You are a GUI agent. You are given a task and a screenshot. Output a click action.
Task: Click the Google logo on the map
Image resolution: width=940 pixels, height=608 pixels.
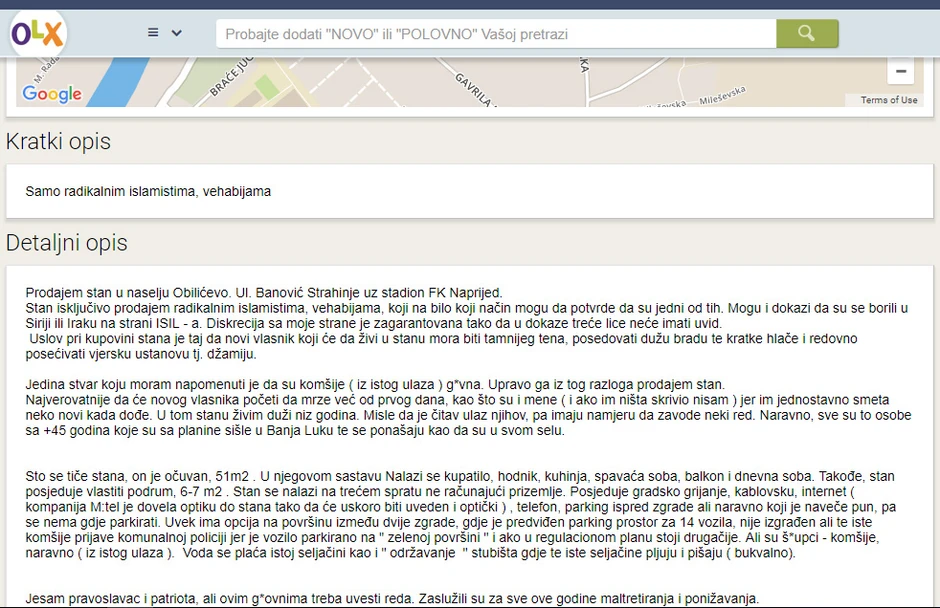52,94
